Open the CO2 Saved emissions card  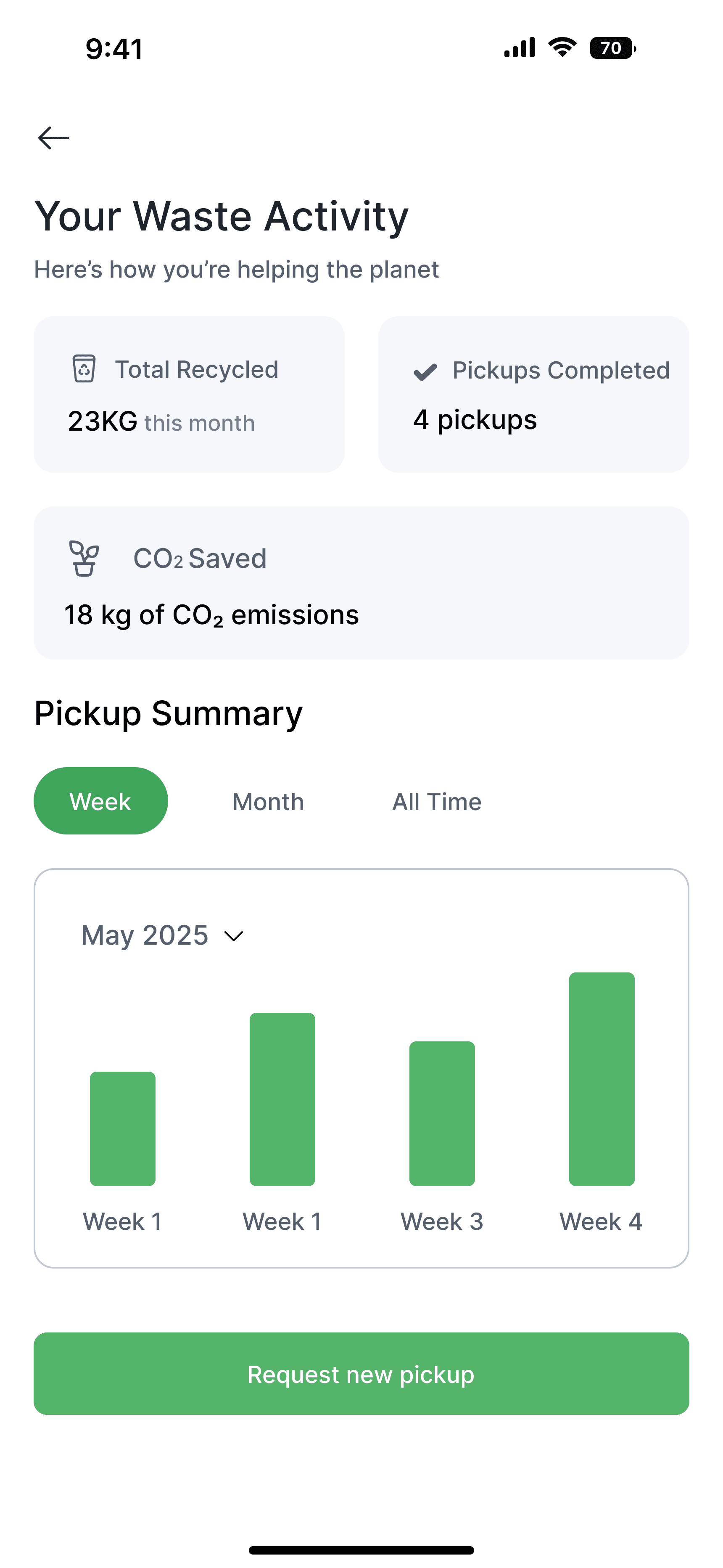click(361, 583)
